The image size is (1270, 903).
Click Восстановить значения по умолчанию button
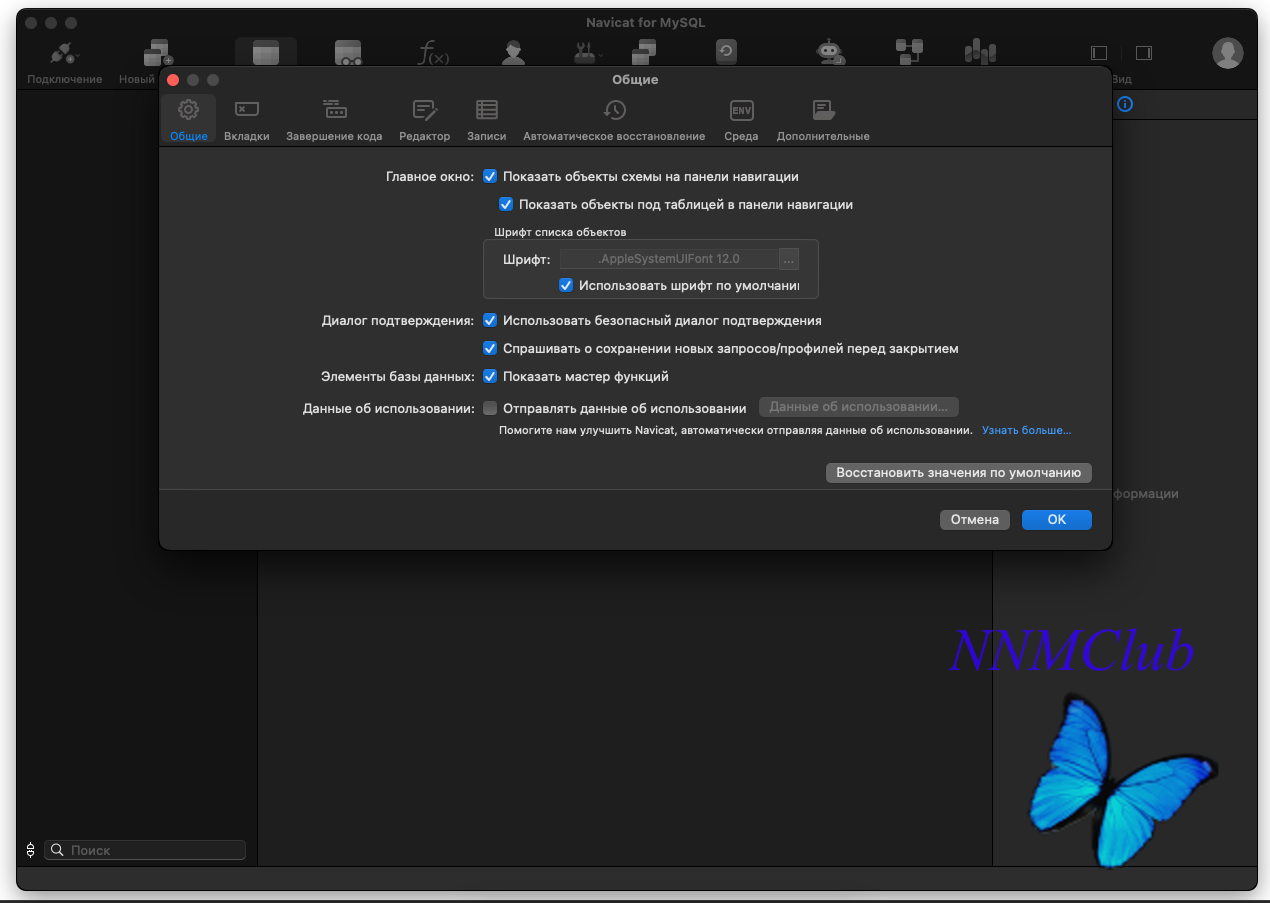point(959,472)
